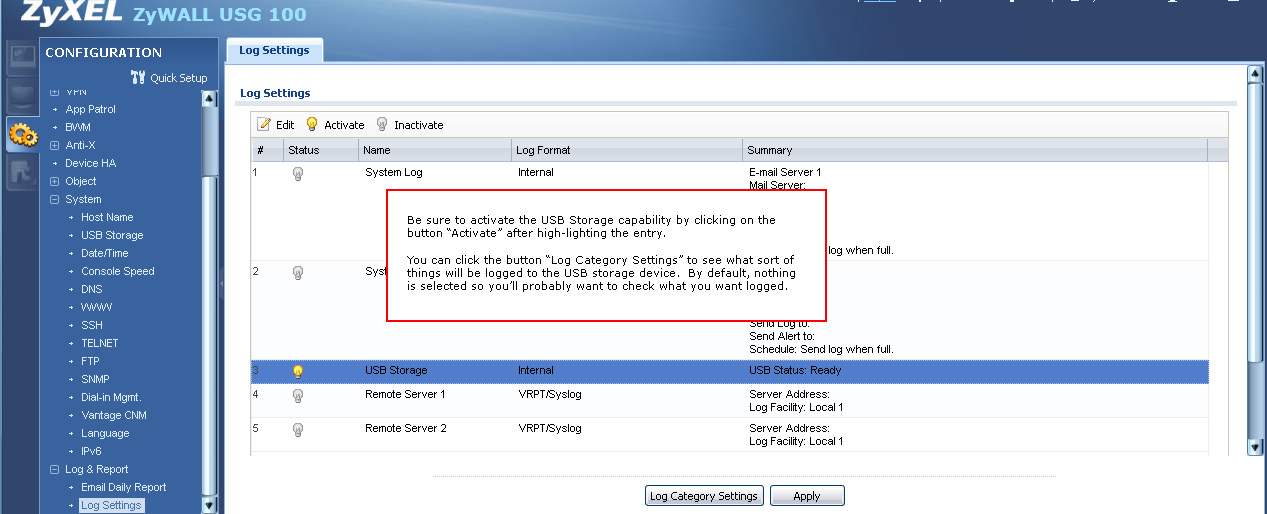Toggle status bulb for System Log row 1
Screen dimensions: 1267x514
pos(297,173)
